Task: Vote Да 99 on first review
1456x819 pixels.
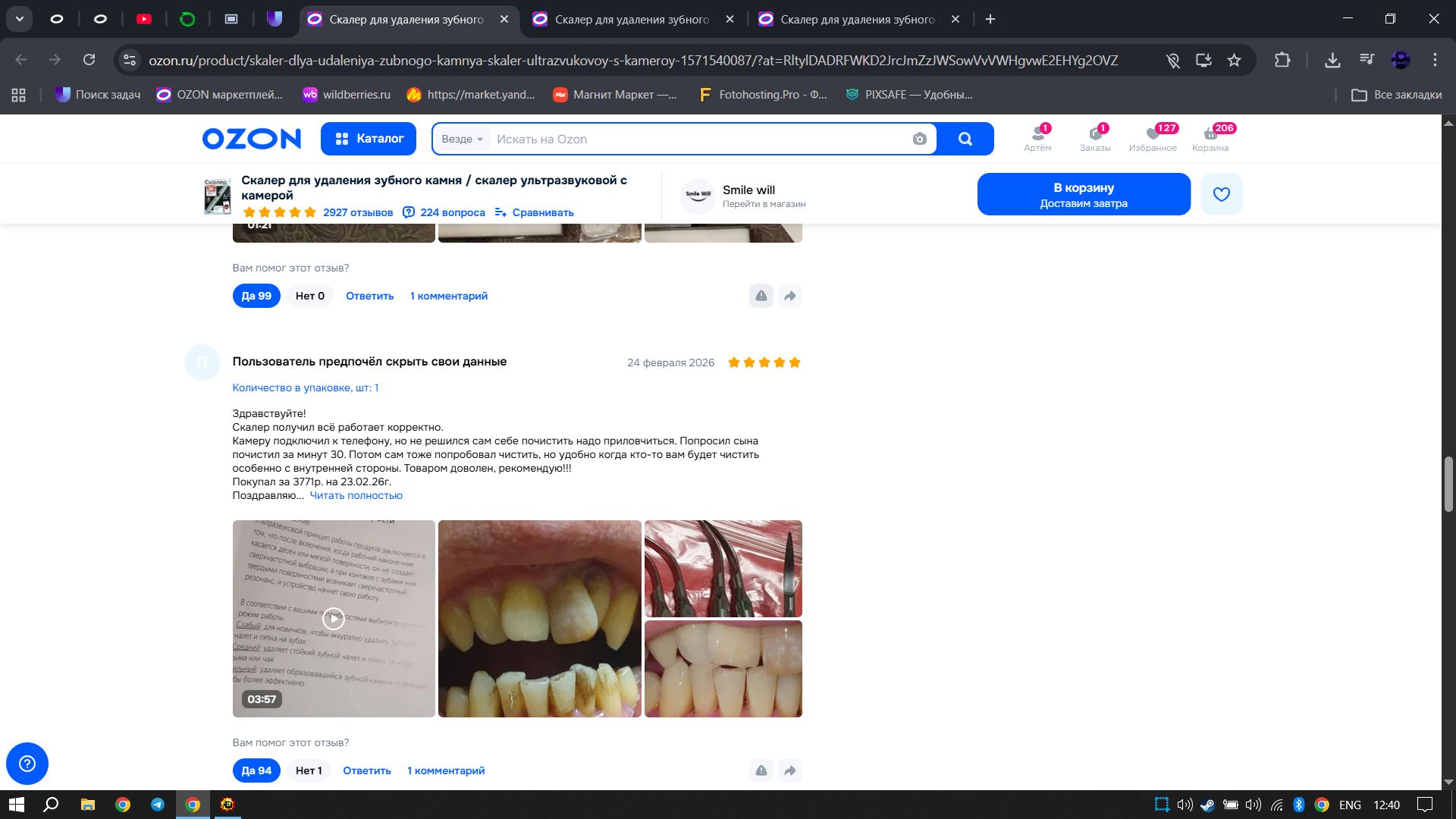Action: point(256,296)
